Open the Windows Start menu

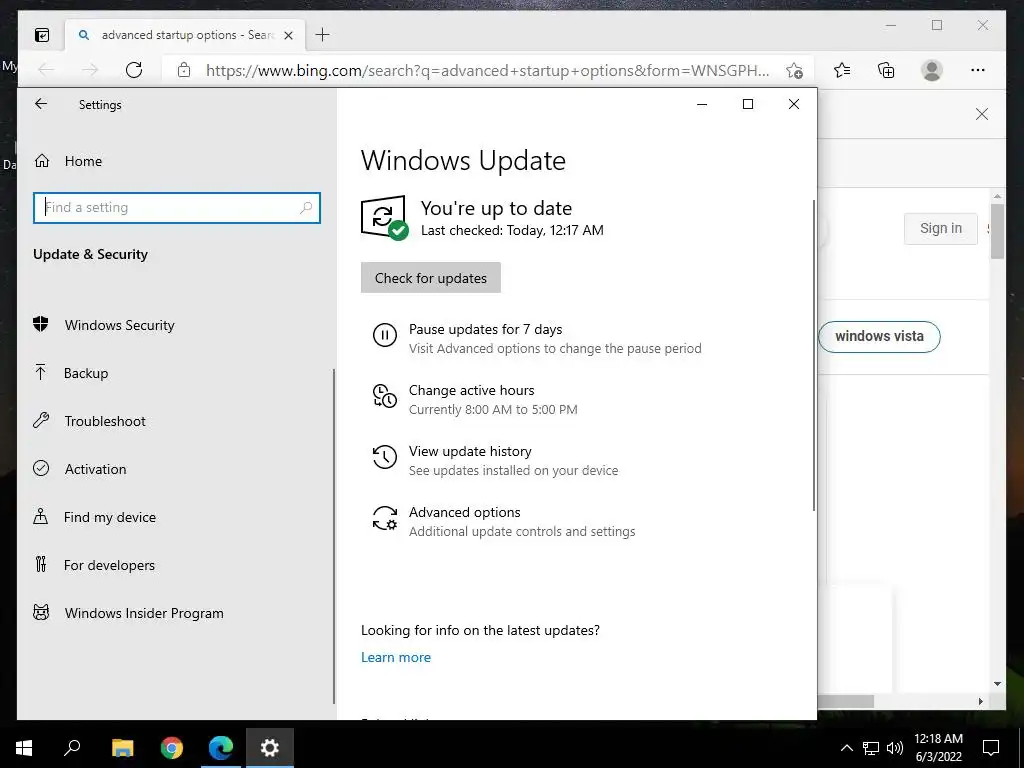pos(24,748)
